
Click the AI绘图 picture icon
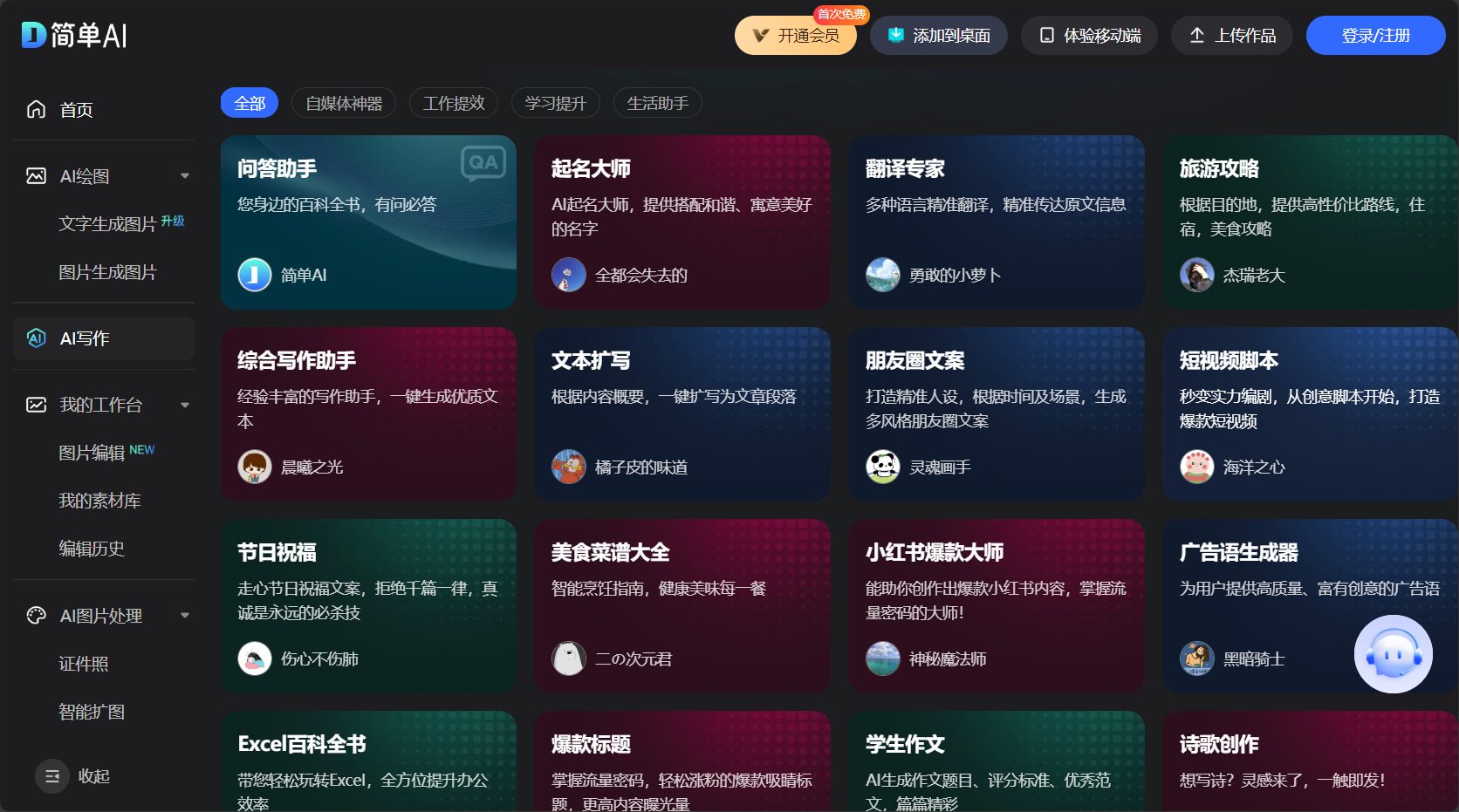[36, 176]
